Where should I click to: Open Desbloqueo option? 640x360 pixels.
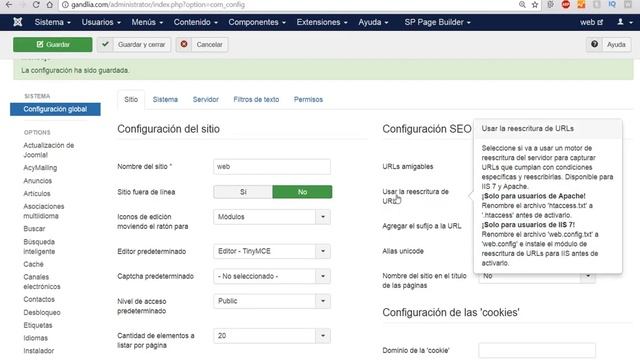click(42, 312)
